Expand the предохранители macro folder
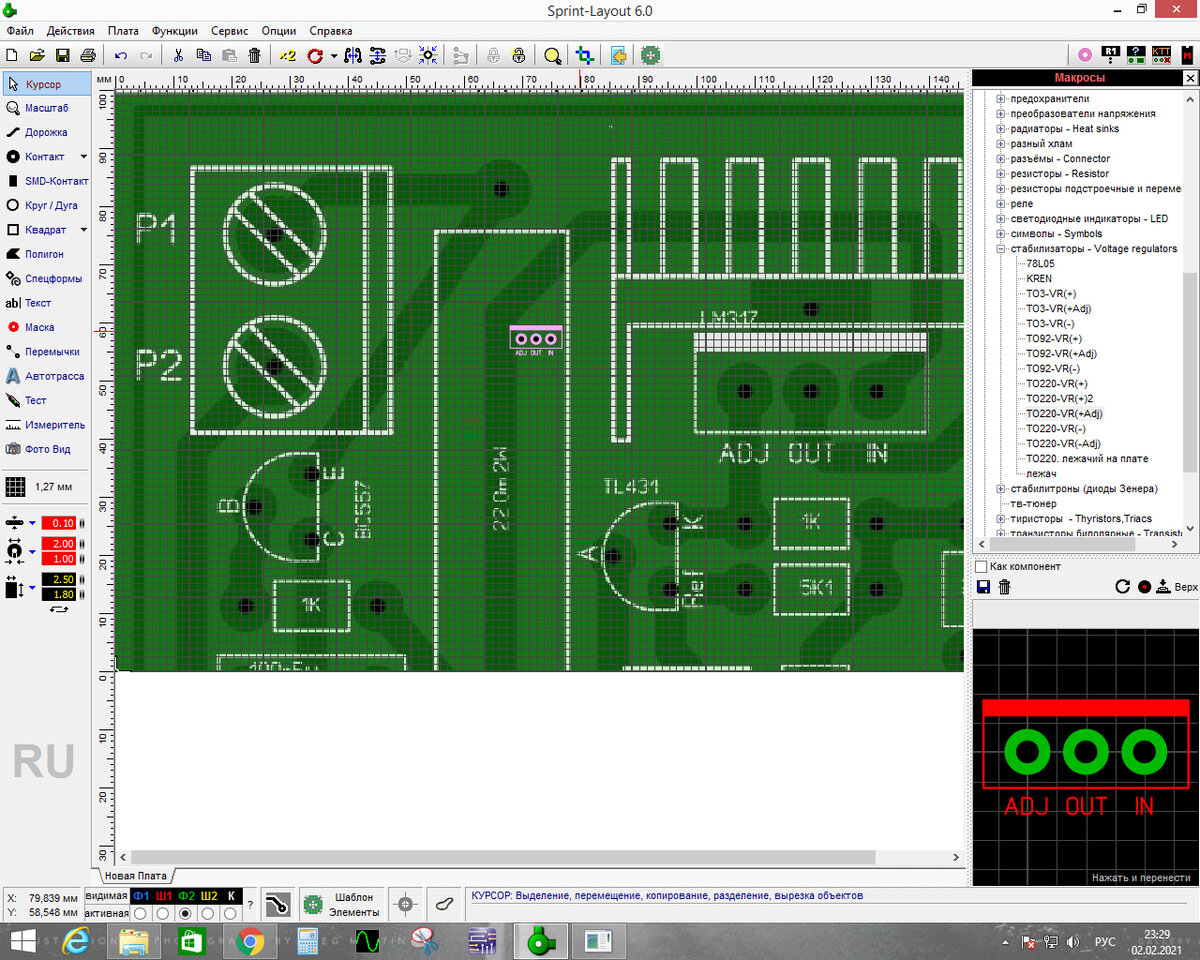 point(1000,99)
